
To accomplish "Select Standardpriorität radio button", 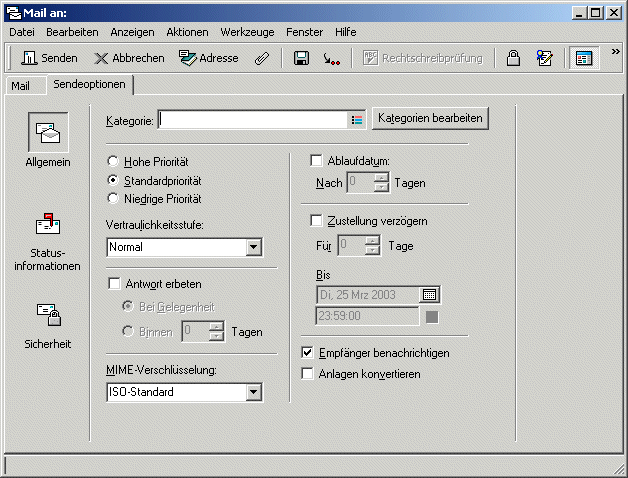I will (x=113, y=180).
